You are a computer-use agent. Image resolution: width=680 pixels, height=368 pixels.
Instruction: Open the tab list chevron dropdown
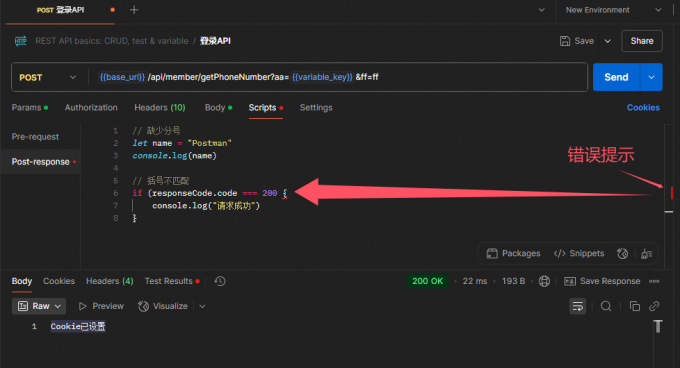(x=541, y=10)
